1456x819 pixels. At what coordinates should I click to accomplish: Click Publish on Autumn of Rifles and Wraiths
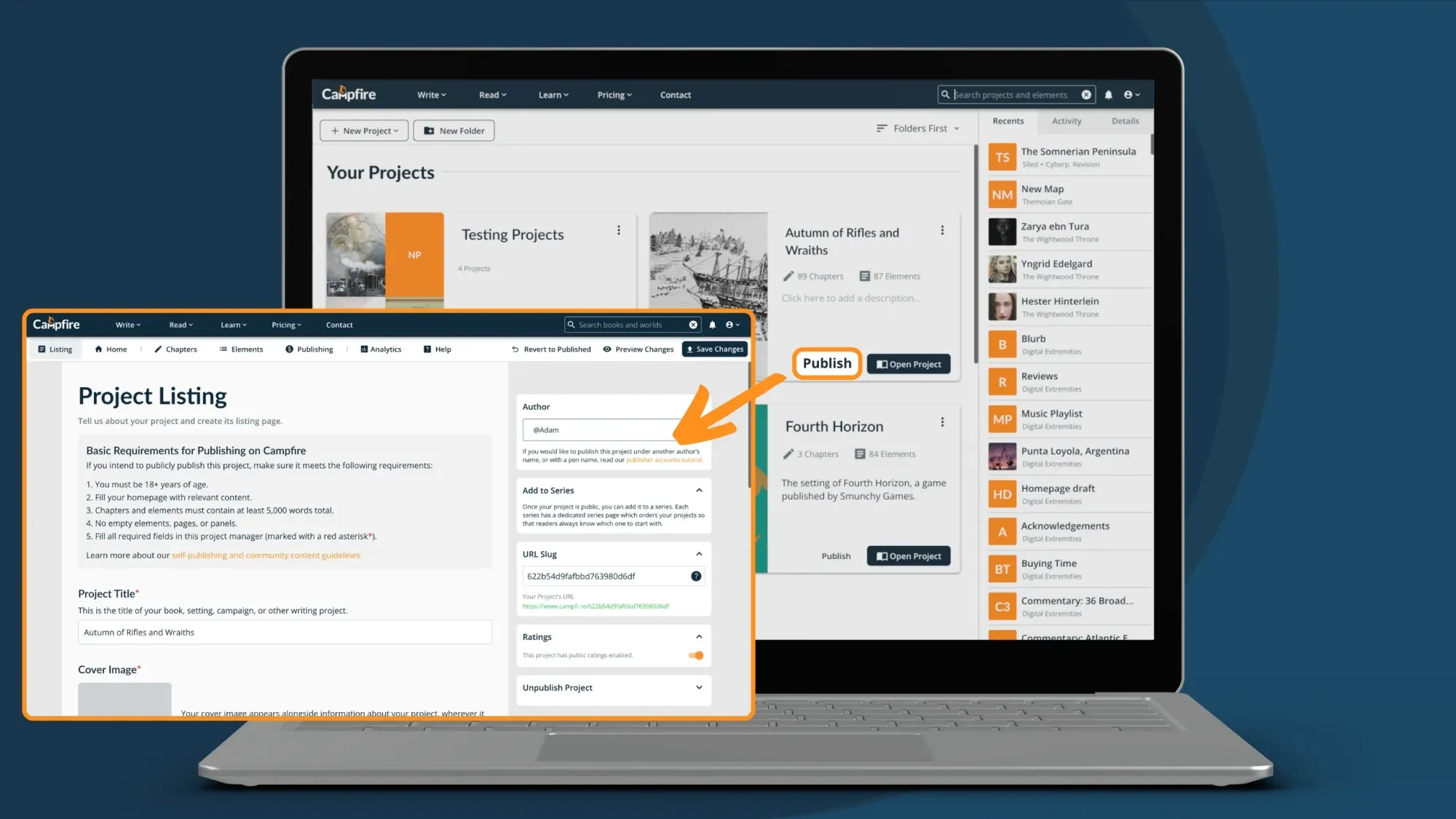(827, 363)
